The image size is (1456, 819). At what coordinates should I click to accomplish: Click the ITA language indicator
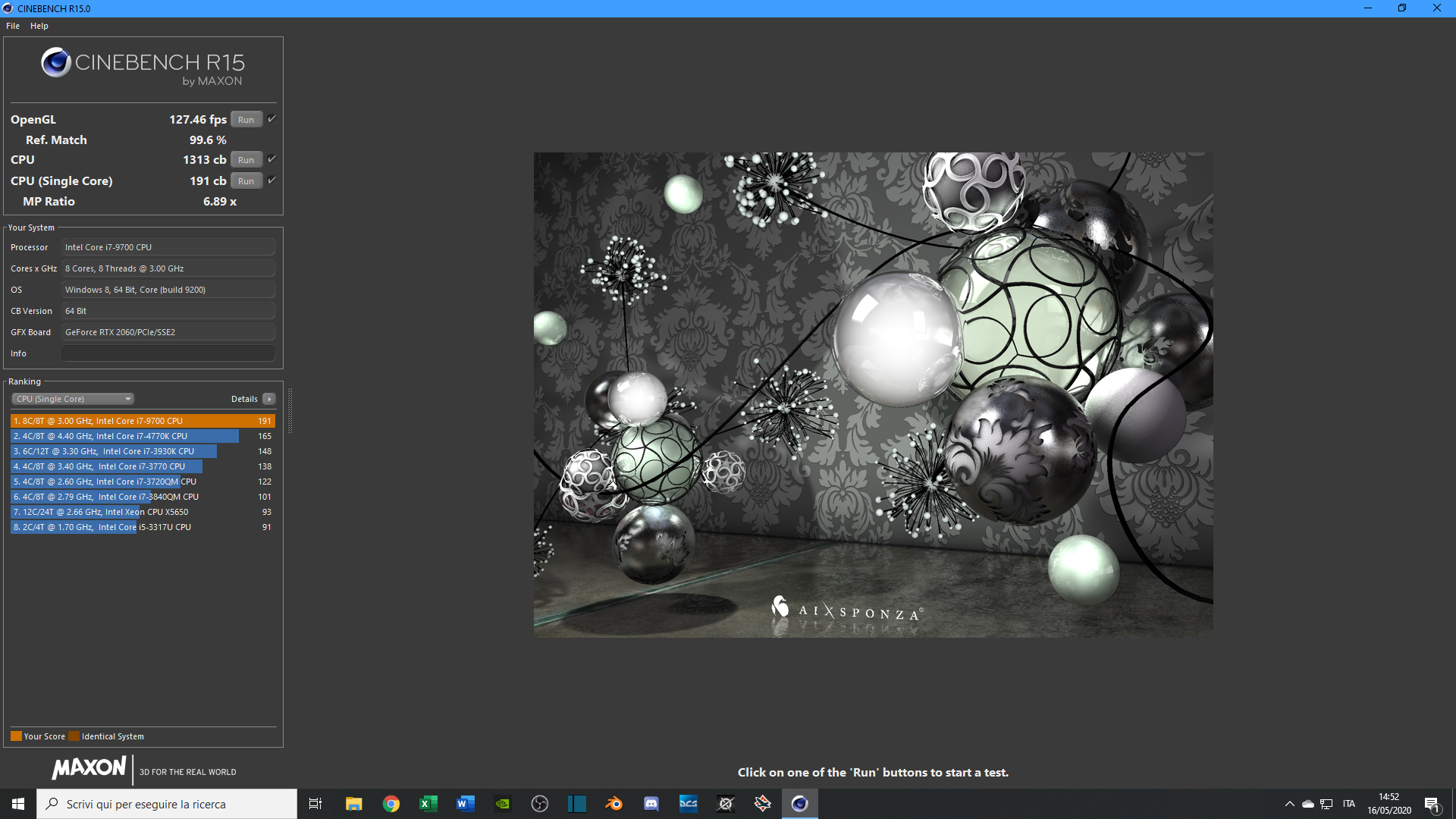click(x=1349, y=804)
